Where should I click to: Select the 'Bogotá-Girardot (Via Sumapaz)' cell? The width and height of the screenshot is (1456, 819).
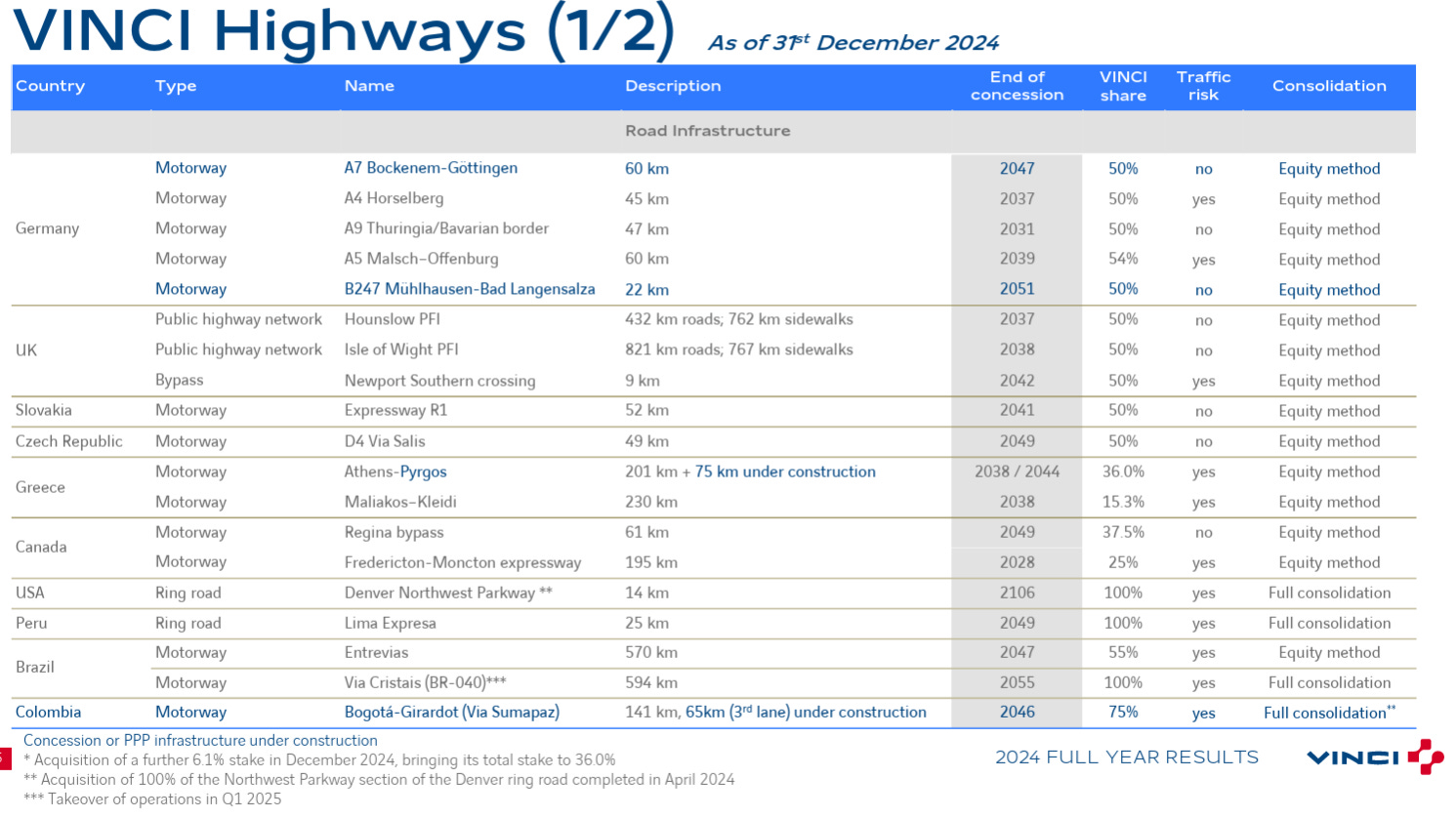tap(452, 712)
